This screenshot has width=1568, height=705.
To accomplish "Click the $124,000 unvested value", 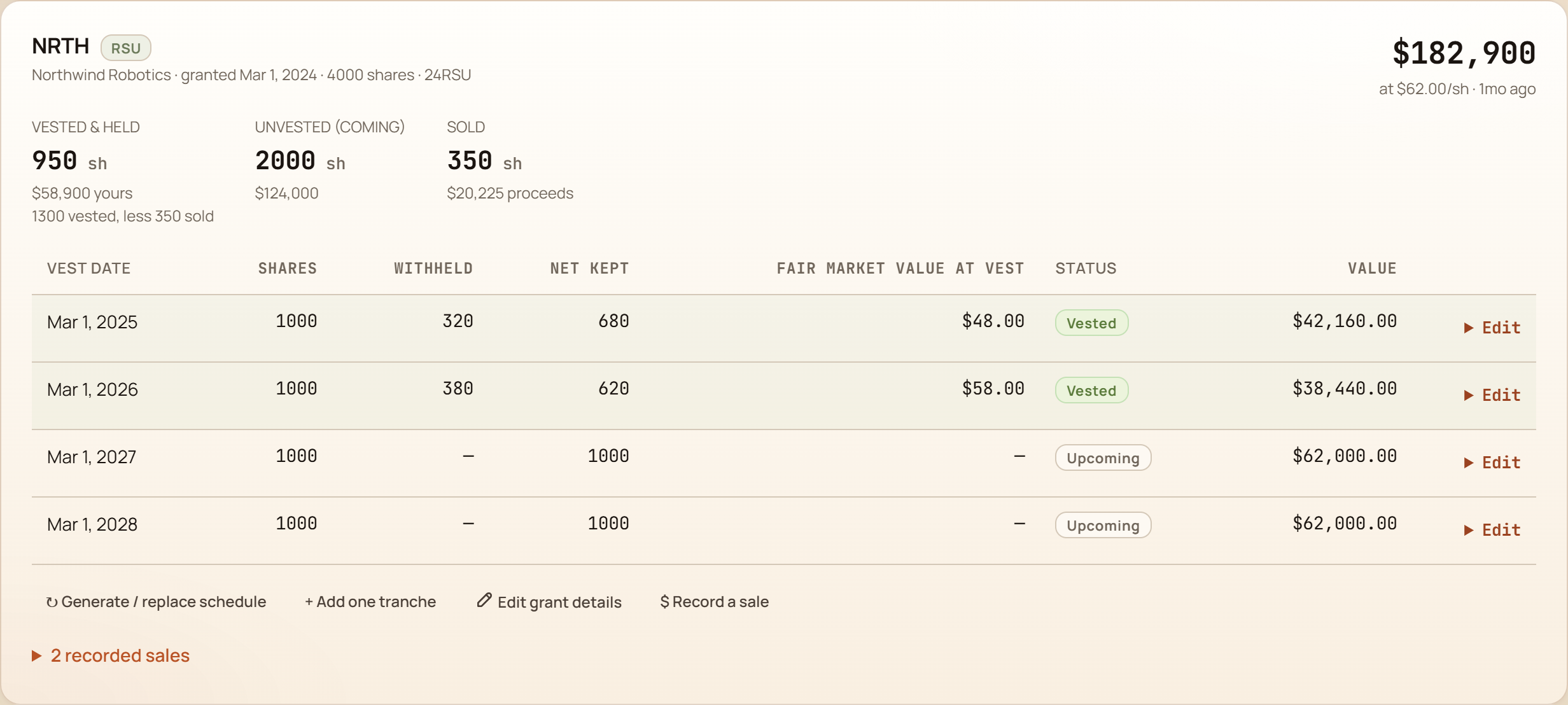I will click(x=287, y=193).
